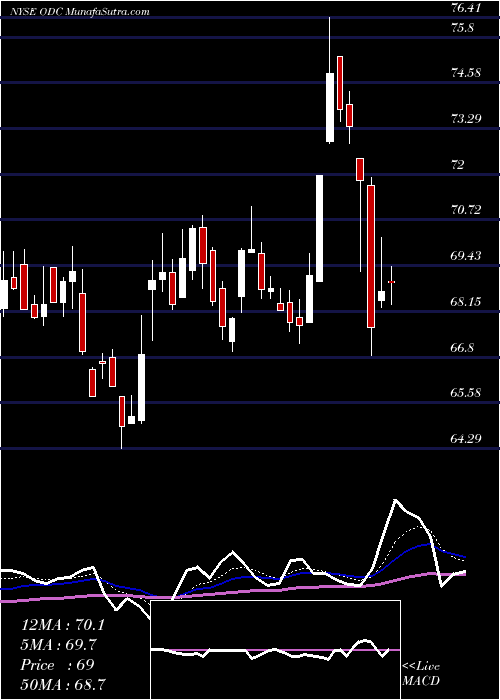The height and width of the screenshot is (700, 500).
Task: Click the <<Live MACD label
Action: [421, 674]
